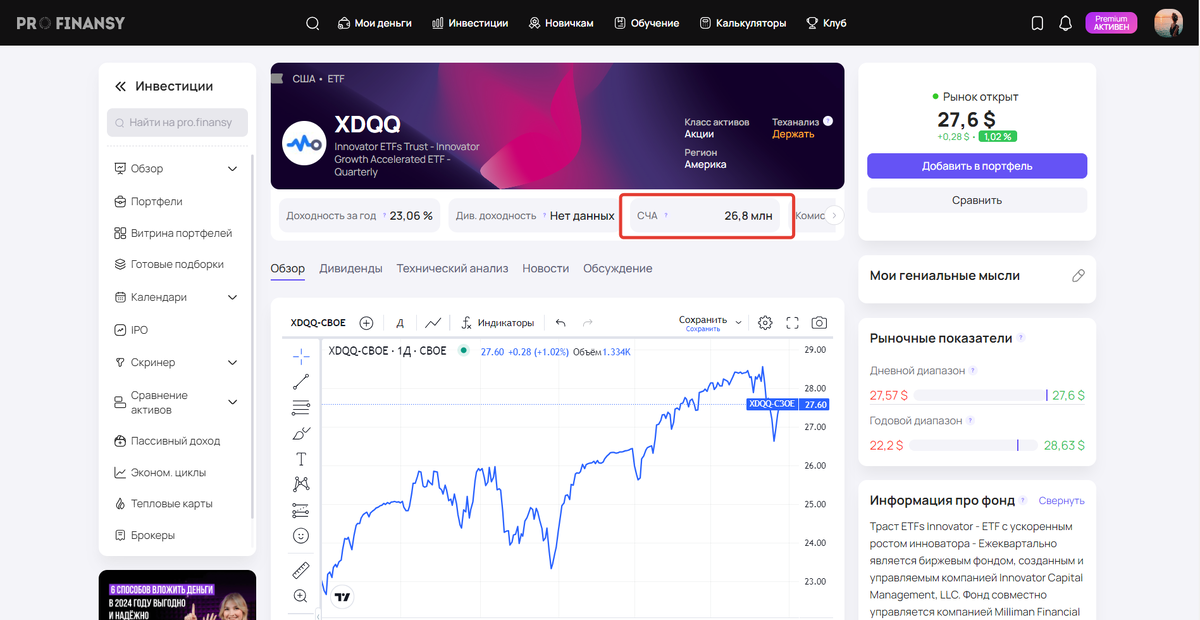
Task: Change the XDQQ-CBOE symbol in chart toolbar
Action: [318, 323]
